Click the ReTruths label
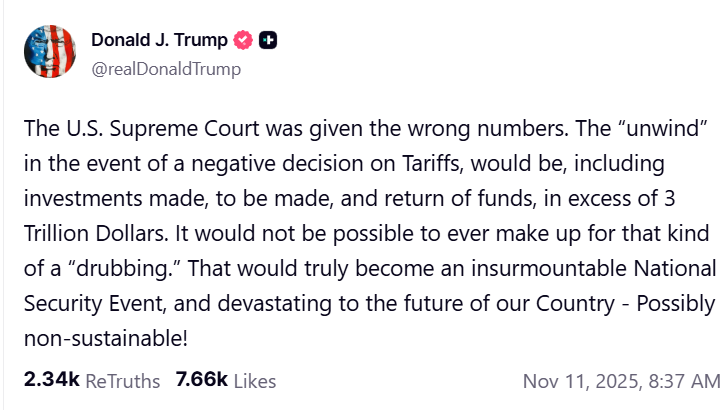Screen dimensions: 725x410 [x=122, y=381]
